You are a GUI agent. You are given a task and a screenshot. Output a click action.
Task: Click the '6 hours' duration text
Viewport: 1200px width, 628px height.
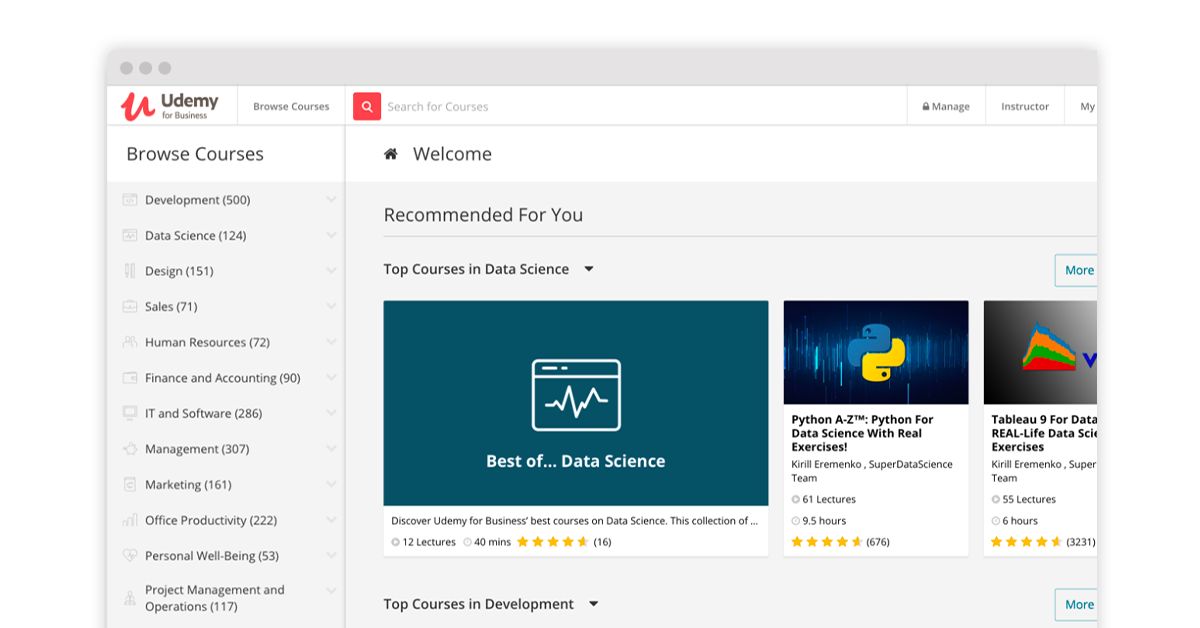point(1020,521)
